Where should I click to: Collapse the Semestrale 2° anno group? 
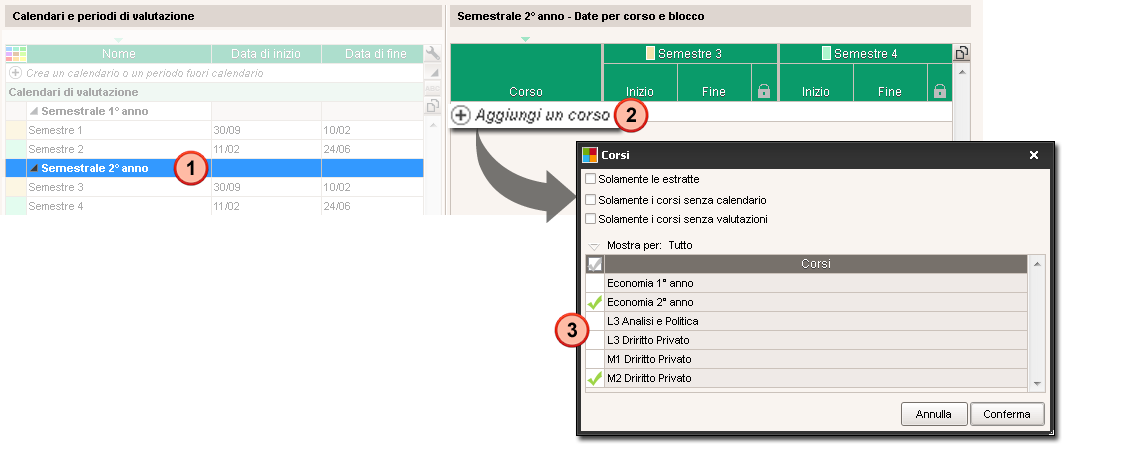click(34, 168)
